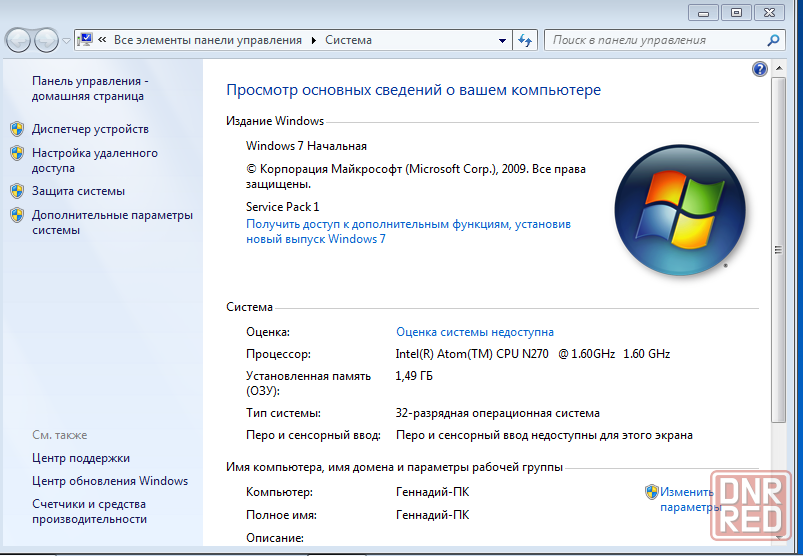Image resolution: width=803 pixels, height=556 pixels.
Task: Expand the breadcrumb arrow before Система
Action: tap(315, 41)
